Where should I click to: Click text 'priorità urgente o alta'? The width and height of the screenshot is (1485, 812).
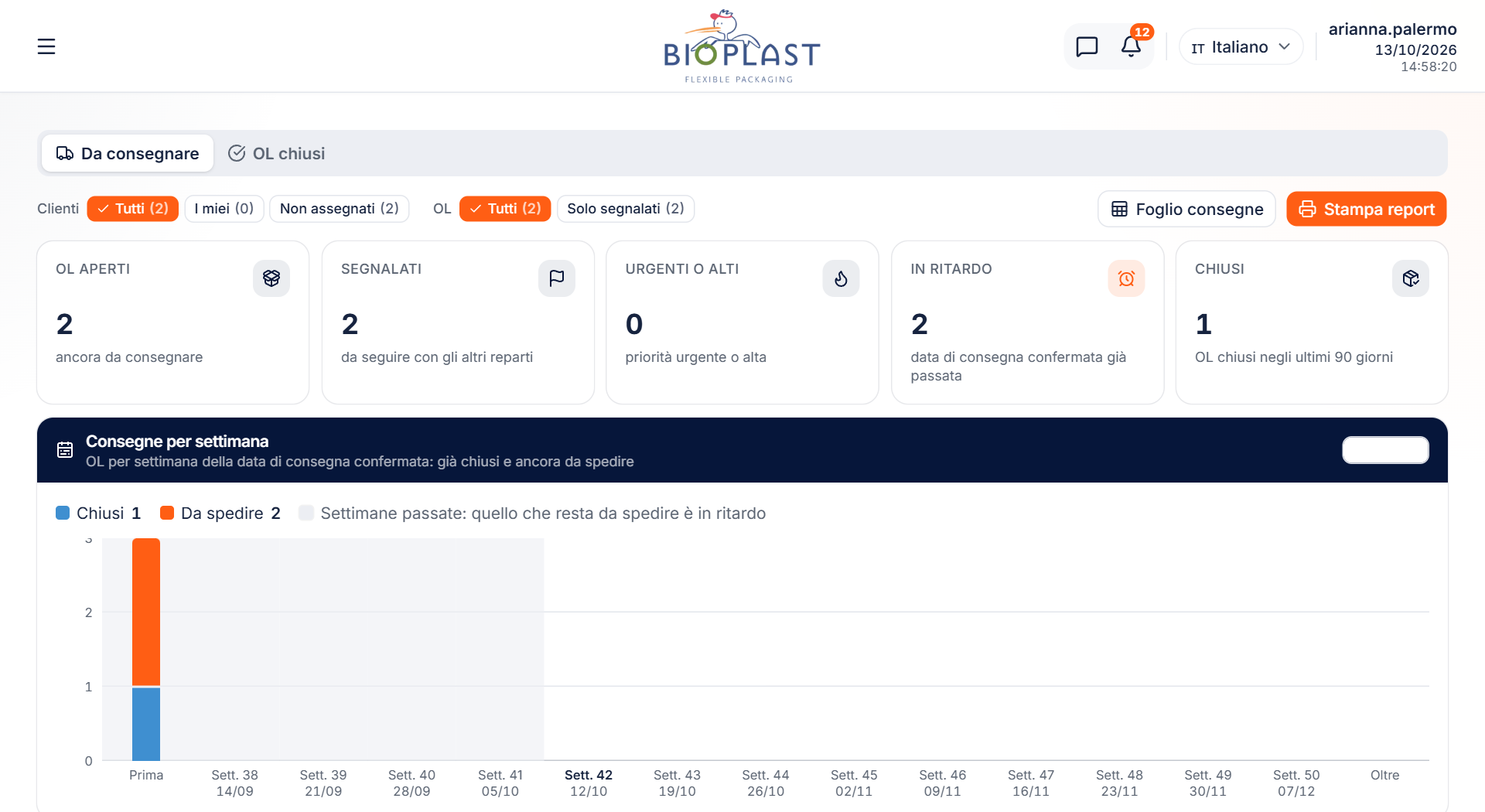(x=695, y=357)
